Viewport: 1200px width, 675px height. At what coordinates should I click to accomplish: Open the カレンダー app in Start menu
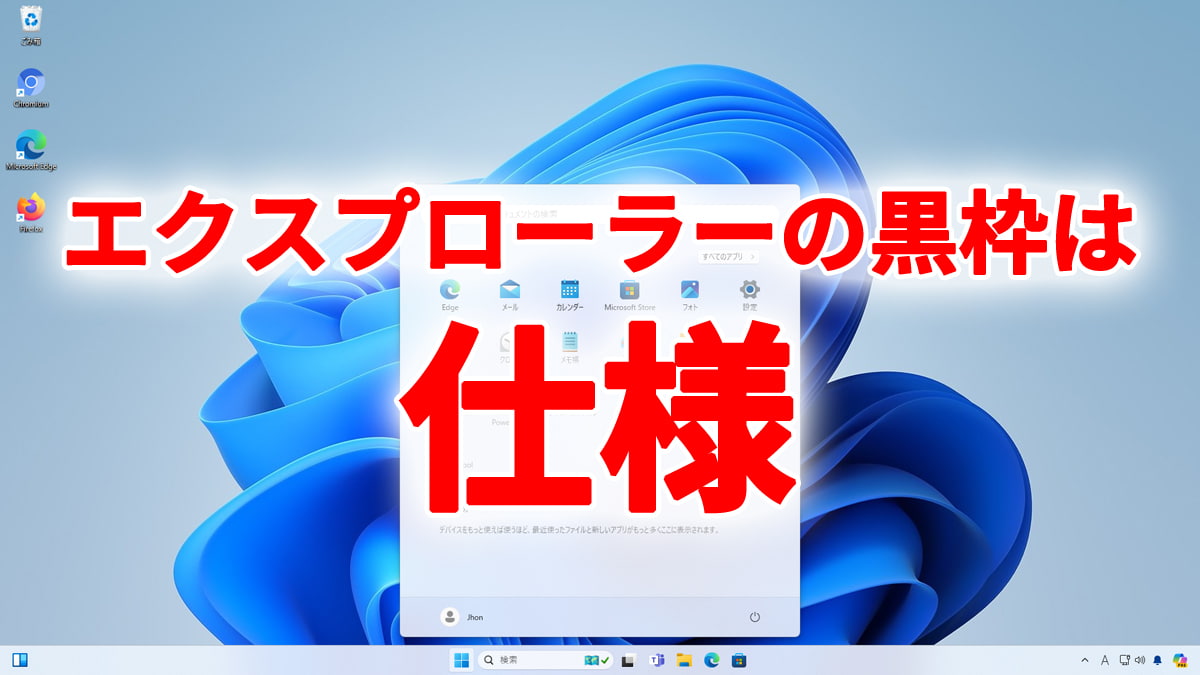(570, 295)
